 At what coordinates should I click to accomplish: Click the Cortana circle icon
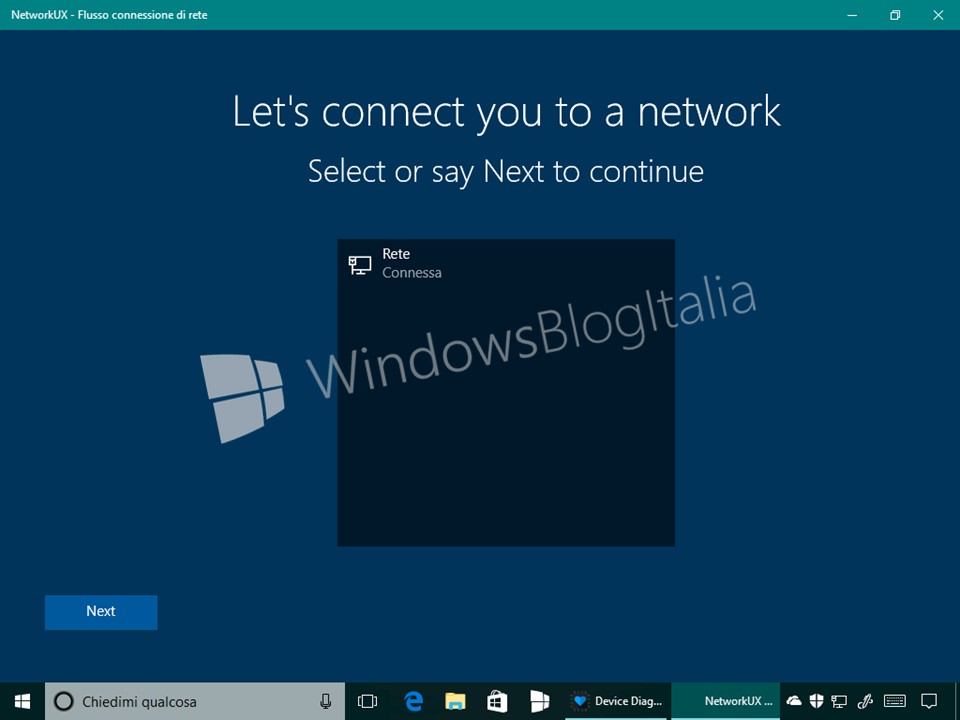click(x=64, y=701)
